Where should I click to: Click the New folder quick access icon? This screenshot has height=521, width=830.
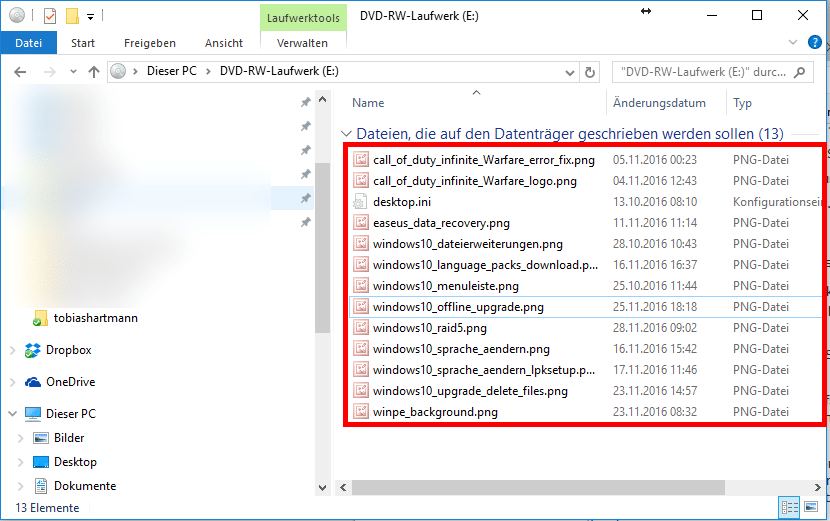[72, 16]
